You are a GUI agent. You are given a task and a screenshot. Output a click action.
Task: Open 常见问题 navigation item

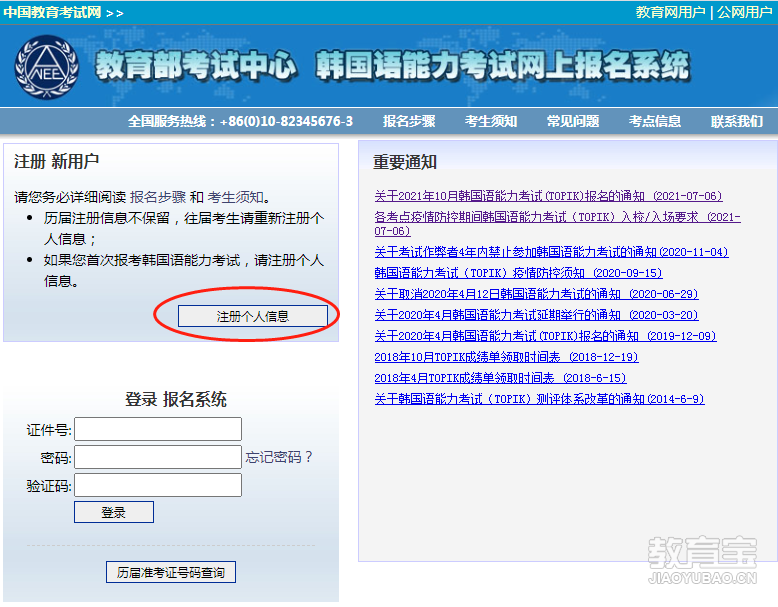(x=573, y=121)
